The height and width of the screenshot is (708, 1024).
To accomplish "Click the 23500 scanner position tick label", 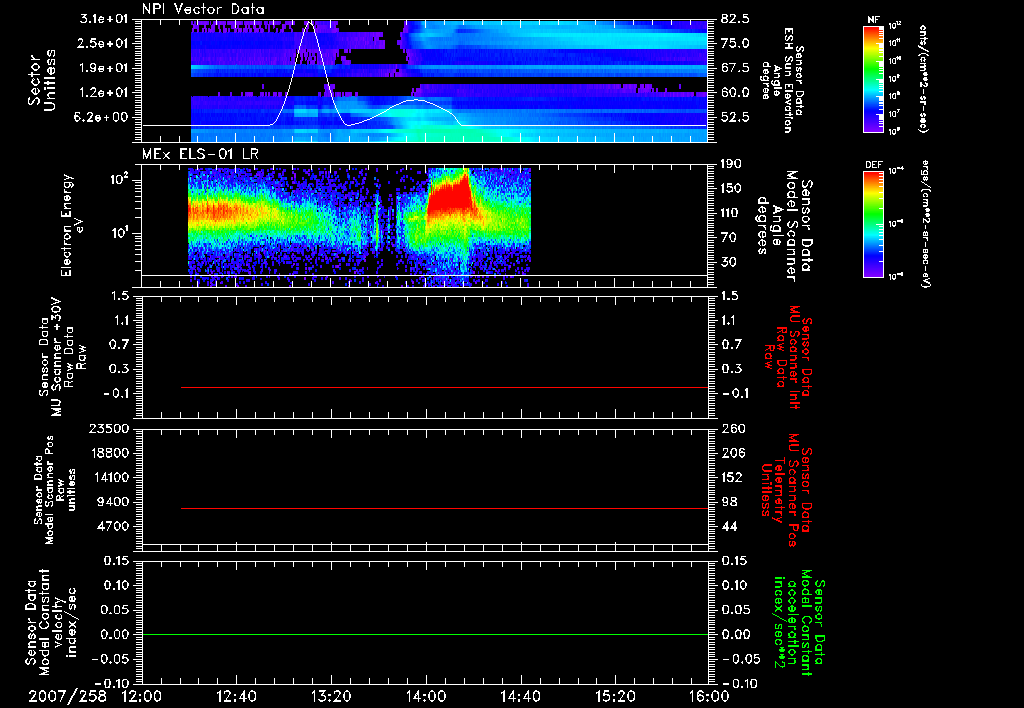I will 109,428.
